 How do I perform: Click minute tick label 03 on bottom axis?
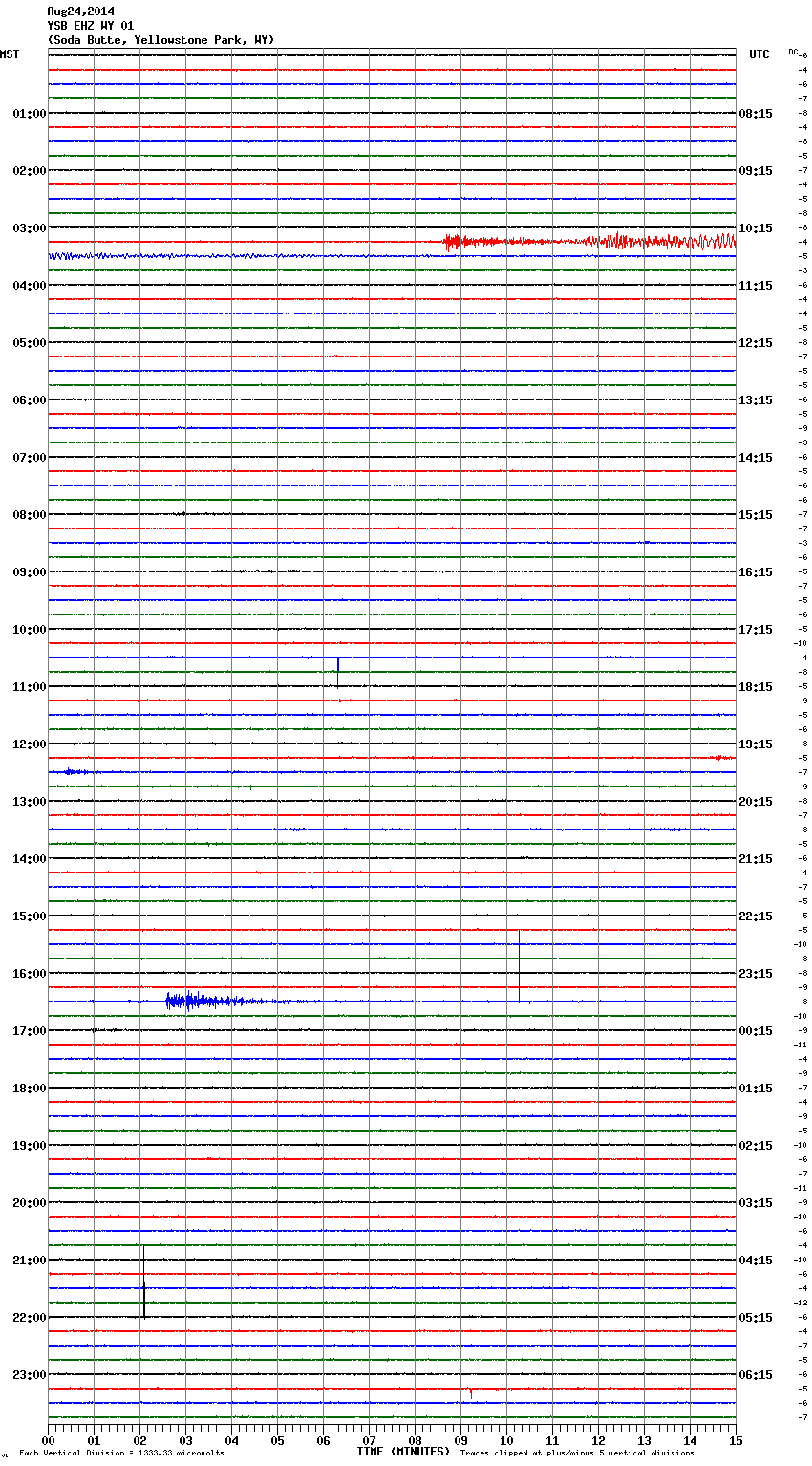185,1440
